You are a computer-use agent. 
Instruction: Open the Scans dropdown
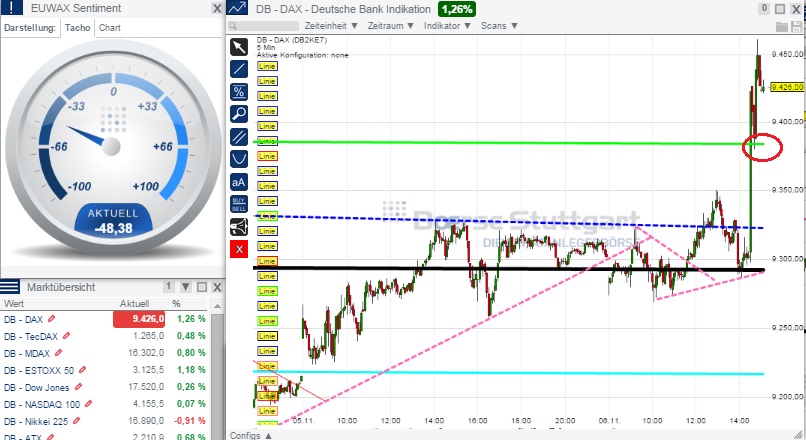click(x=499, y=26)
